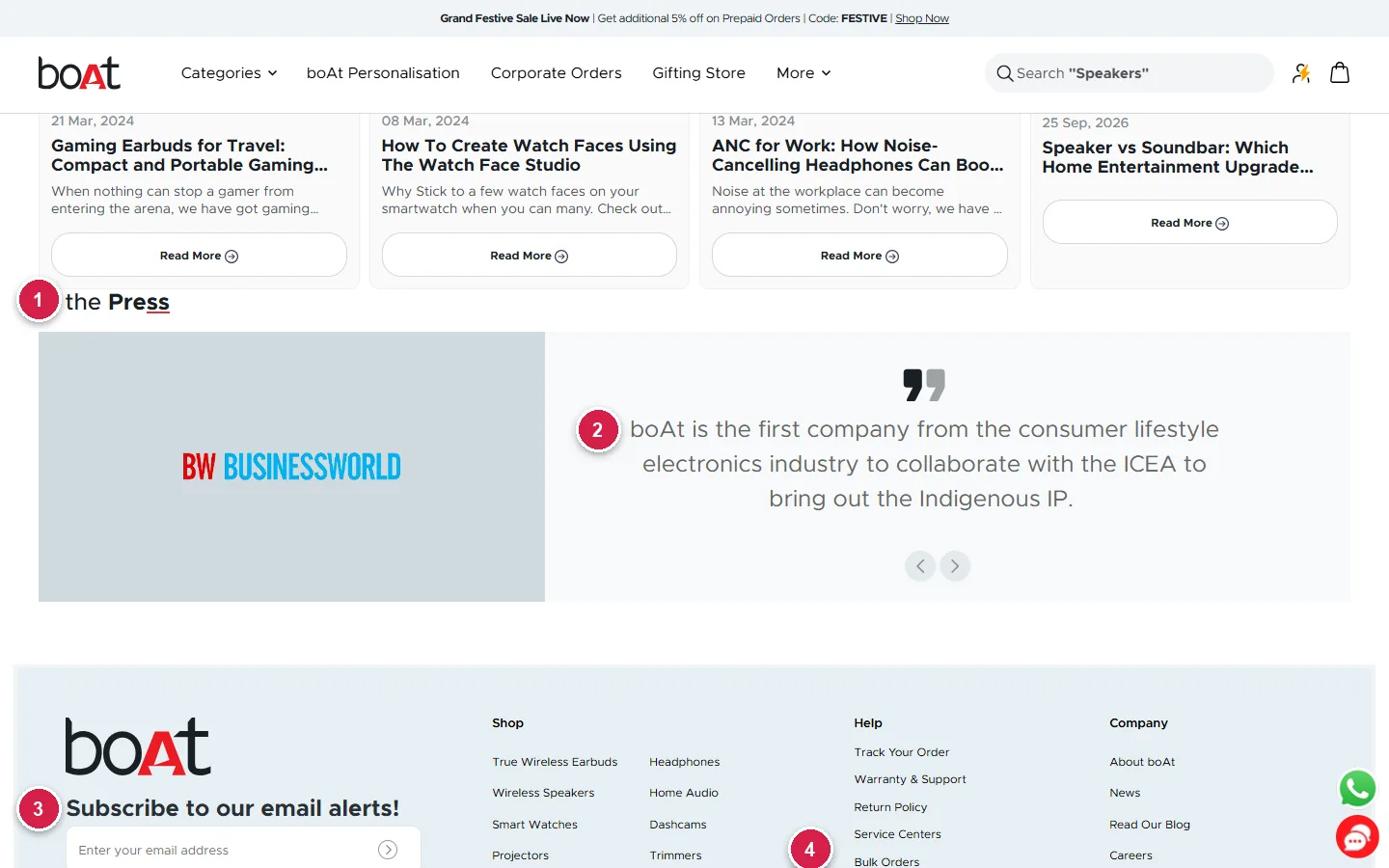Expand the Categories dropdown
This screenshot has width=1389, height=868.
(x=229, y=73)
